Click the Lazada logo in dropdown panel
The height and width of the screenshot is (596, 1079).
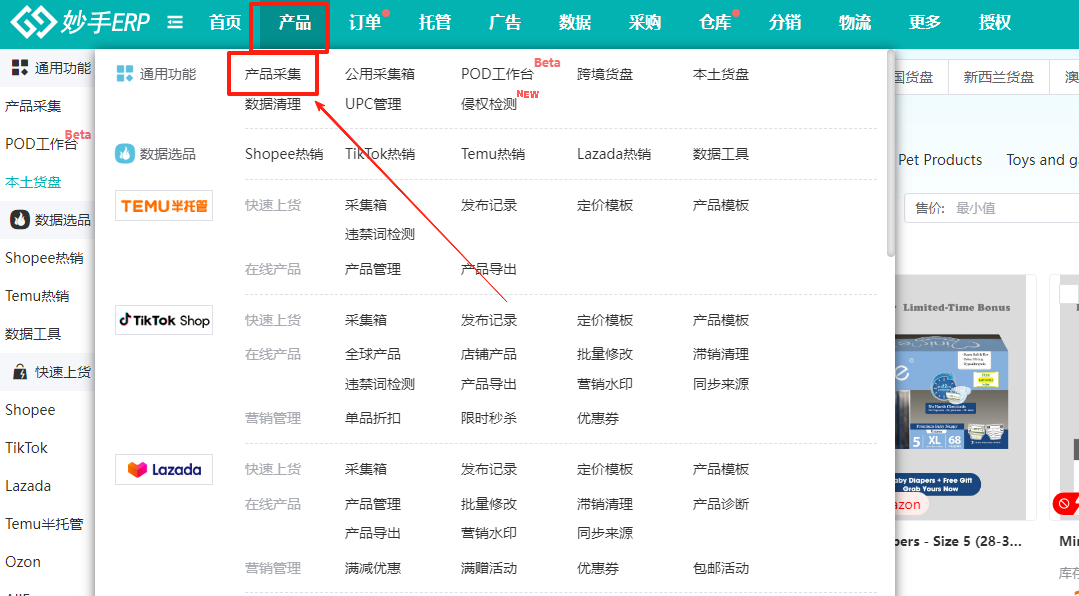[x=164, y=469]
